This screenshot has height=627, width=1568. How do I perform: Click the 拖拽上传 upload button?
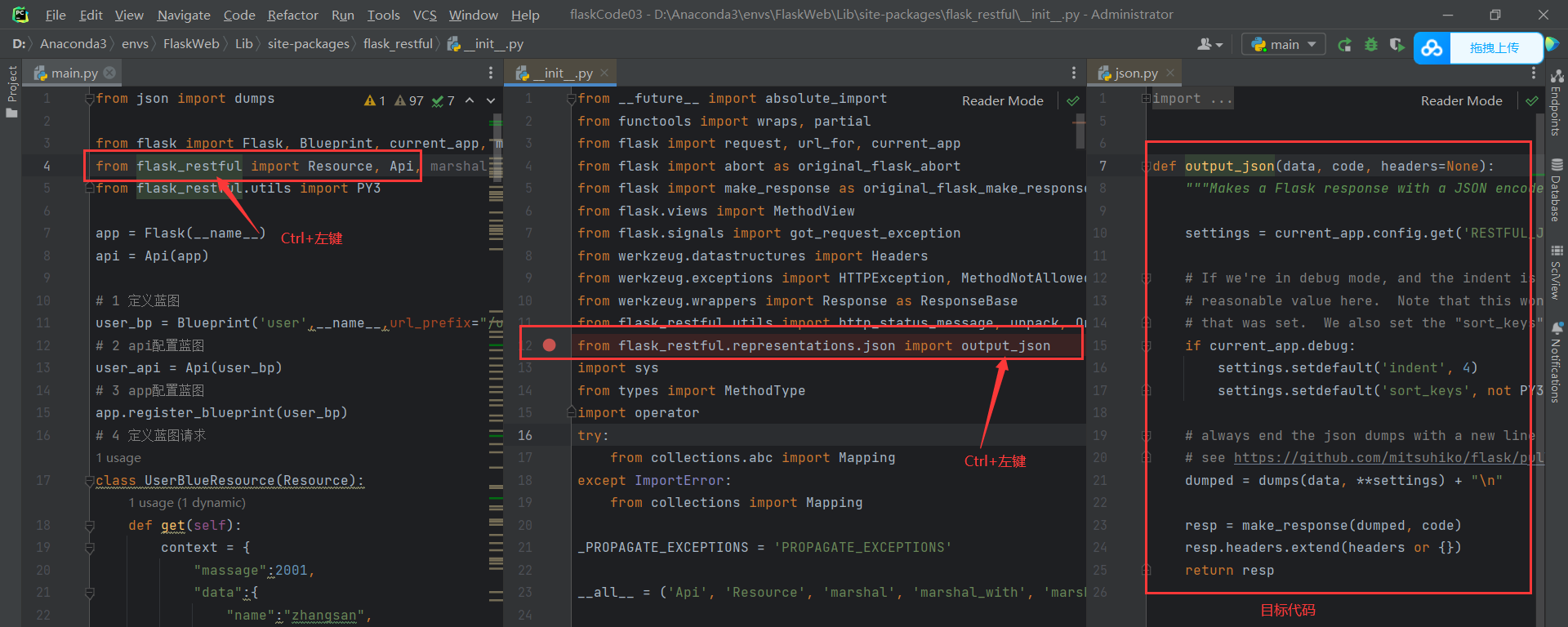(x=1494, y=48)
